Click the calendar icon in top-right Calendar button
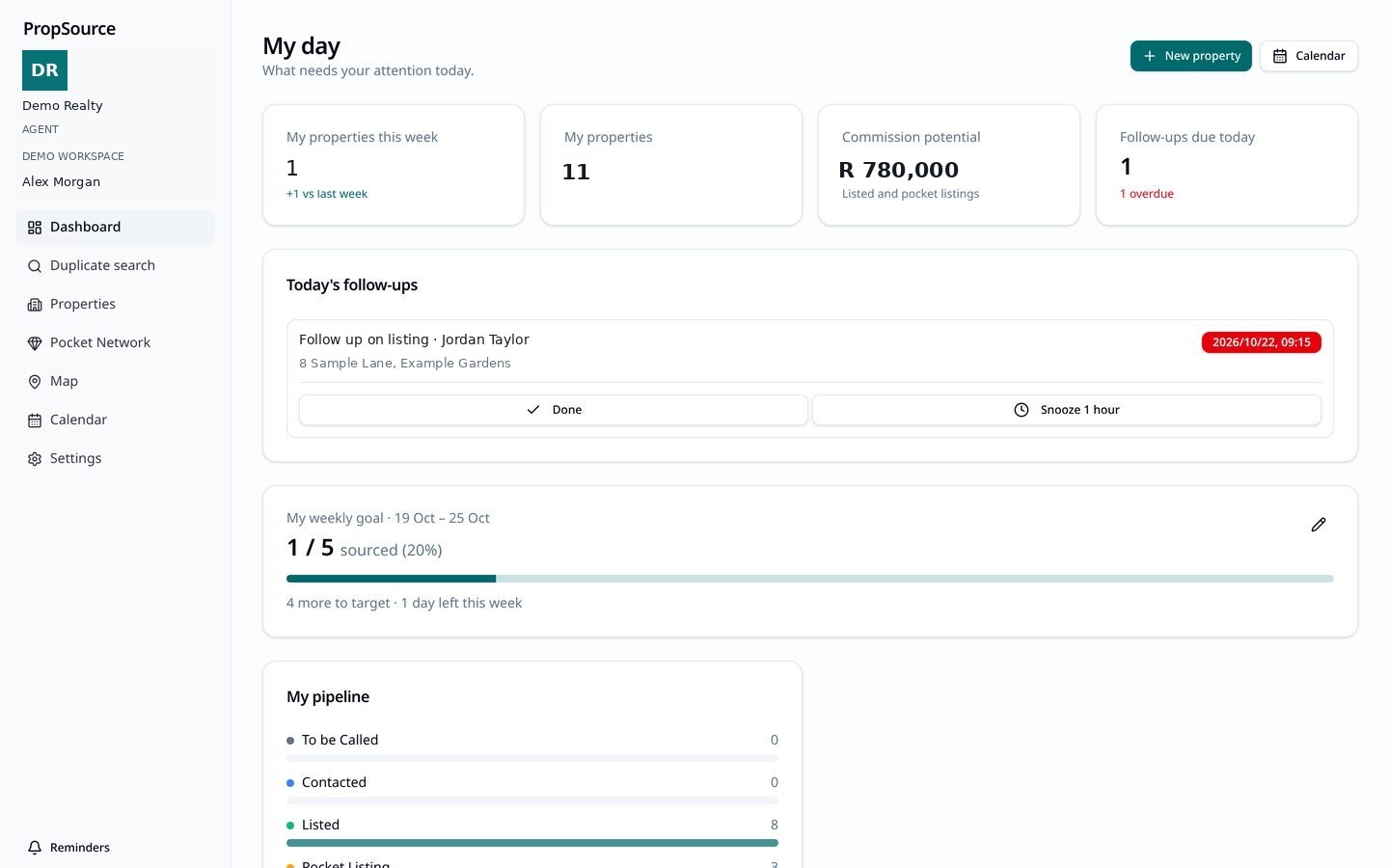 (x=1280, y=56)
